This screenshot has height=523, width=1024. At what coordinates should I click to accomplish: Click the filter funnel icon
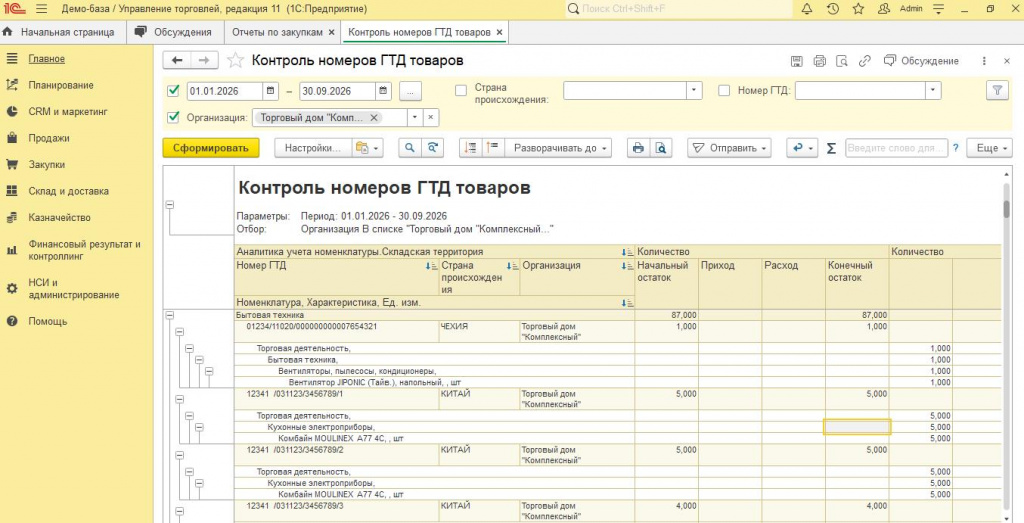click(x=997, y=91)
